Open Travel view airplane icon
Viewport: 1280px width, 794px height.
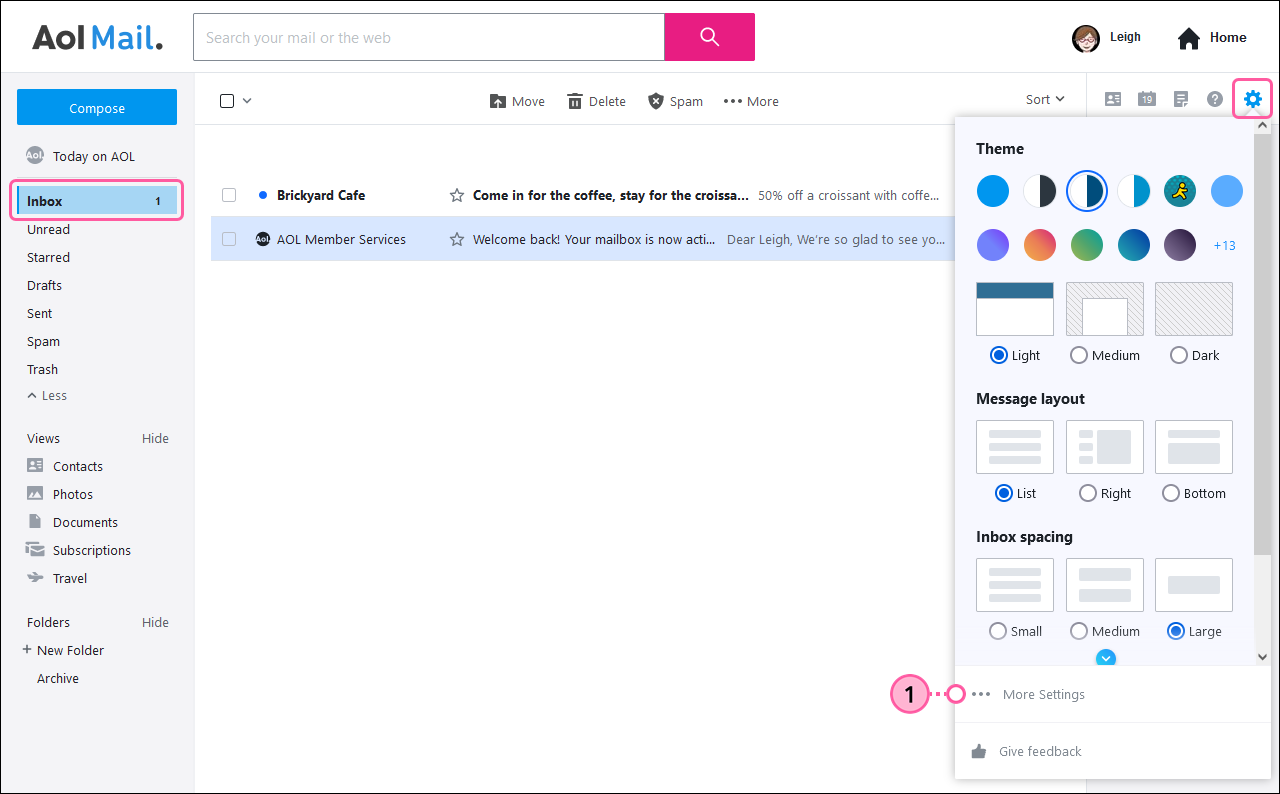pos(35,577)
